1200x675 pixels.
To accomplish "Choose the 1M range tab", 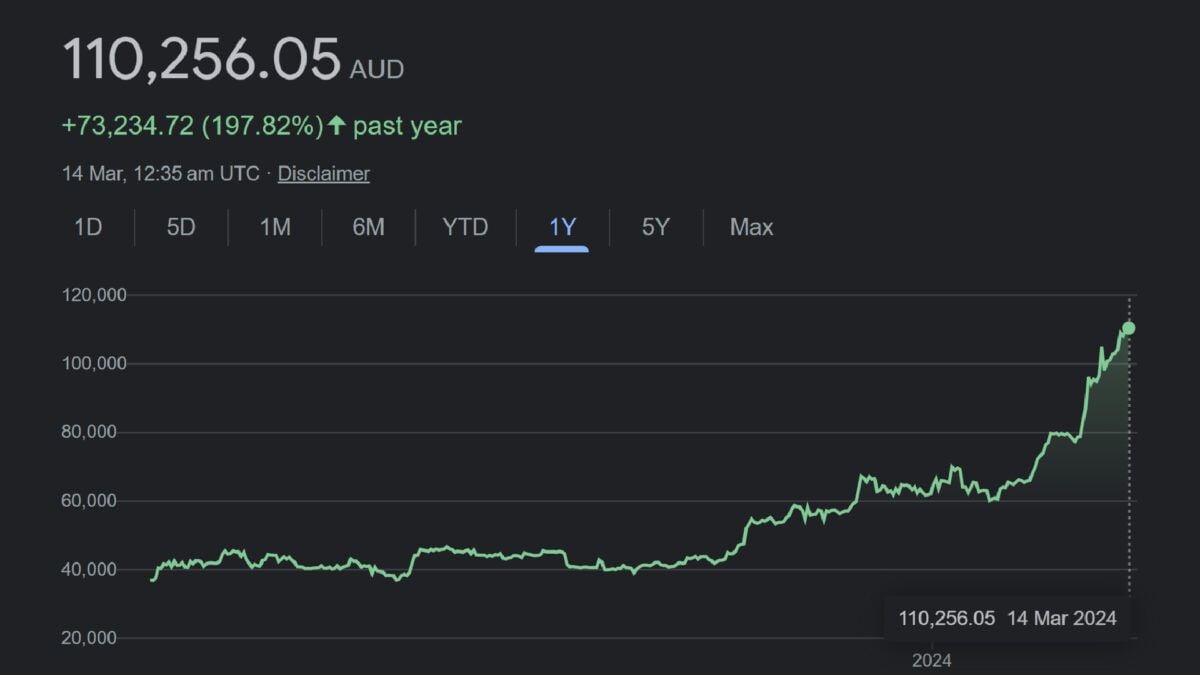I will point(275,227).
